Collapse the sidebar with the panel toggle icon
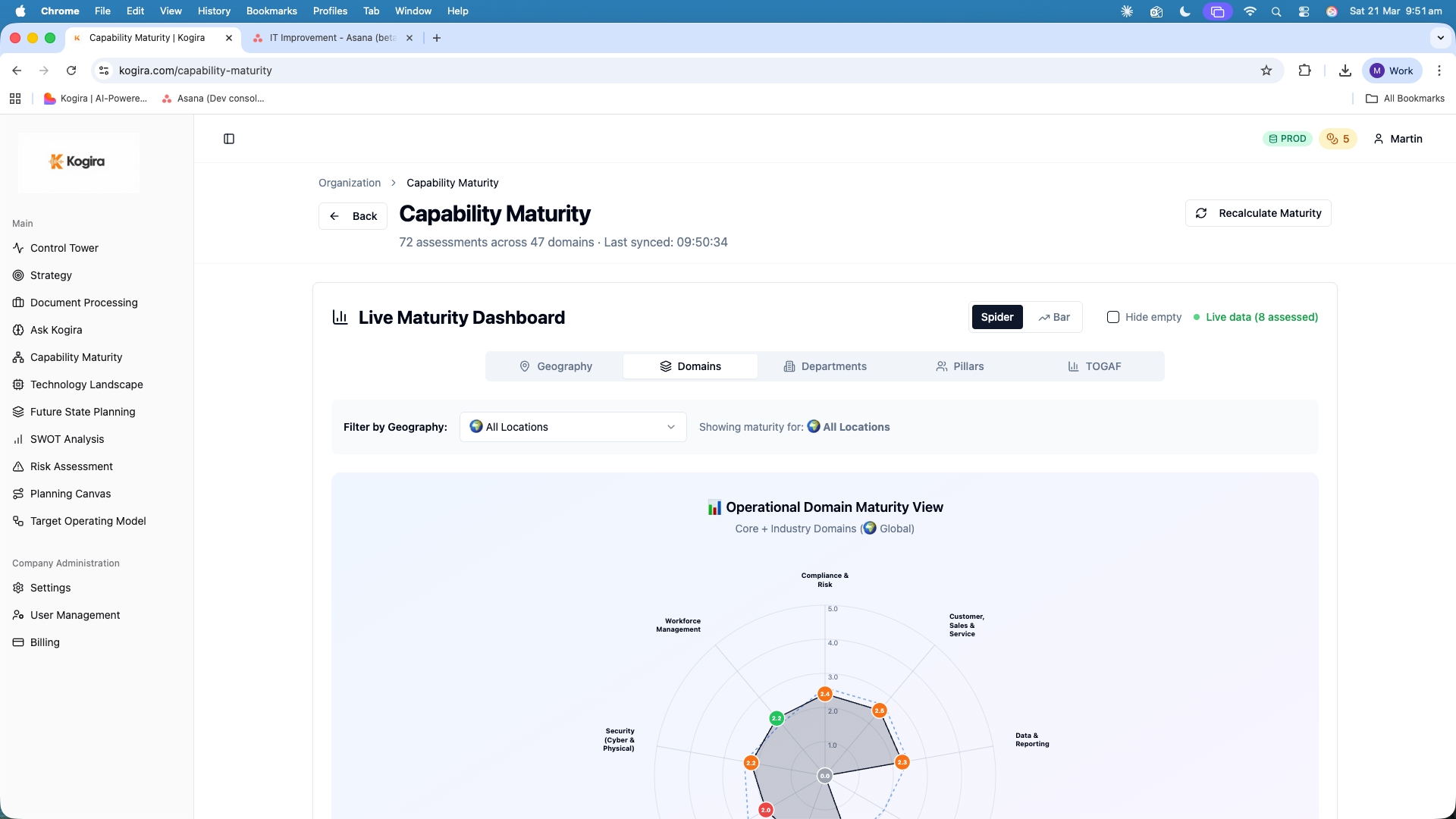1456x819 pixels. click(x=229, y=139)
